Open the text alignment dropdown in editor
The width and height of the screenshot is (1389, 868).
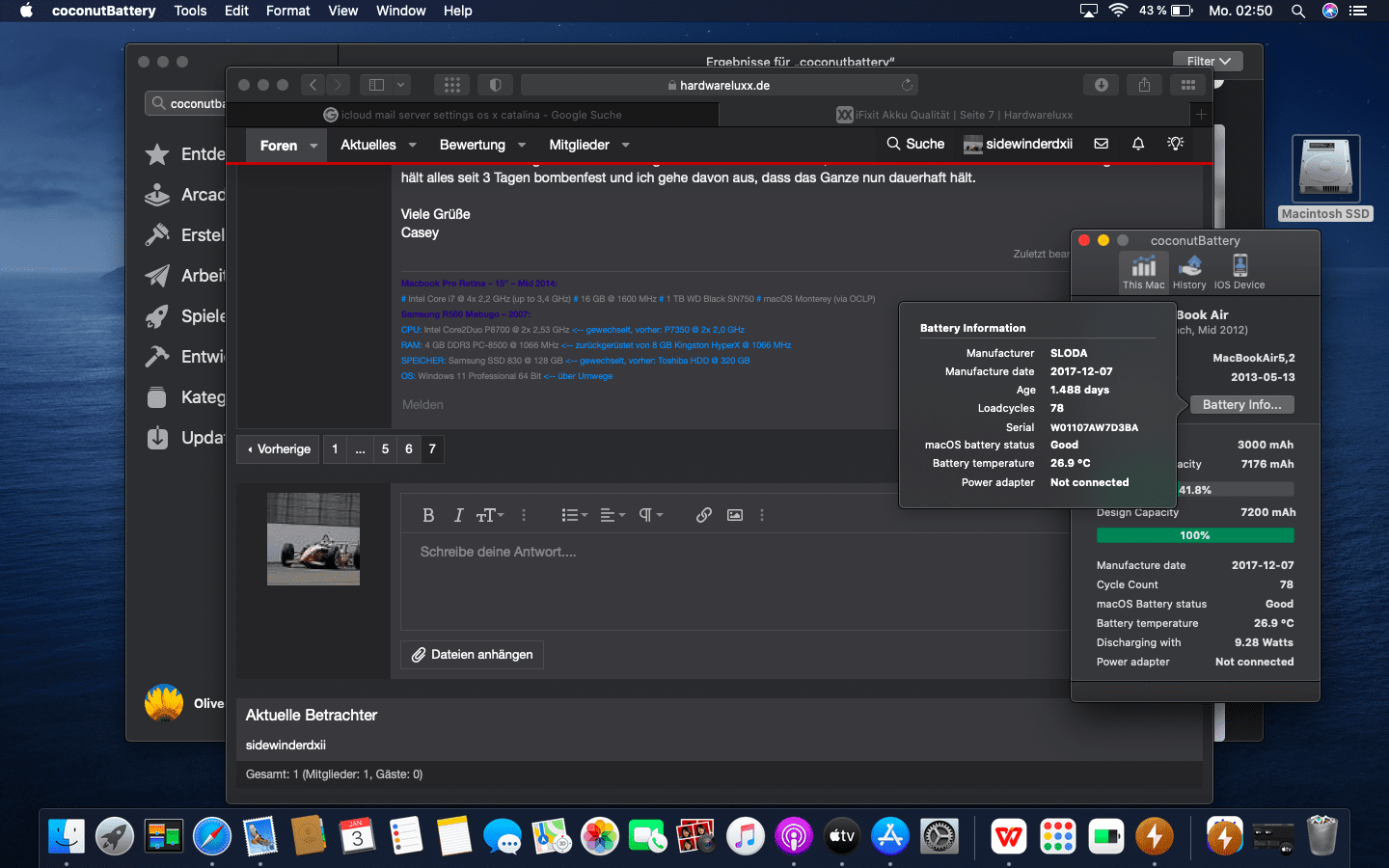click(x=613, y=515)
